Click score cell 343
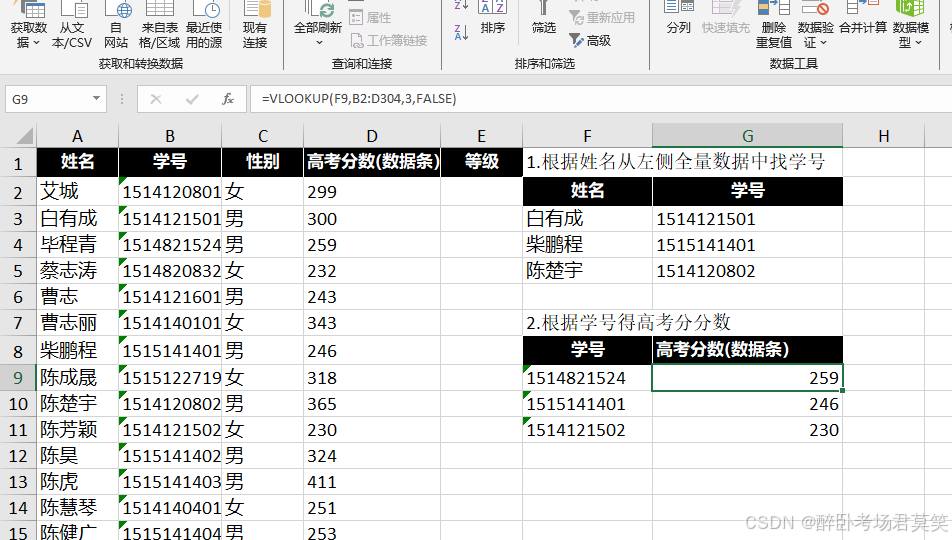This screenshot has height=540, width=952. point(372,323)
